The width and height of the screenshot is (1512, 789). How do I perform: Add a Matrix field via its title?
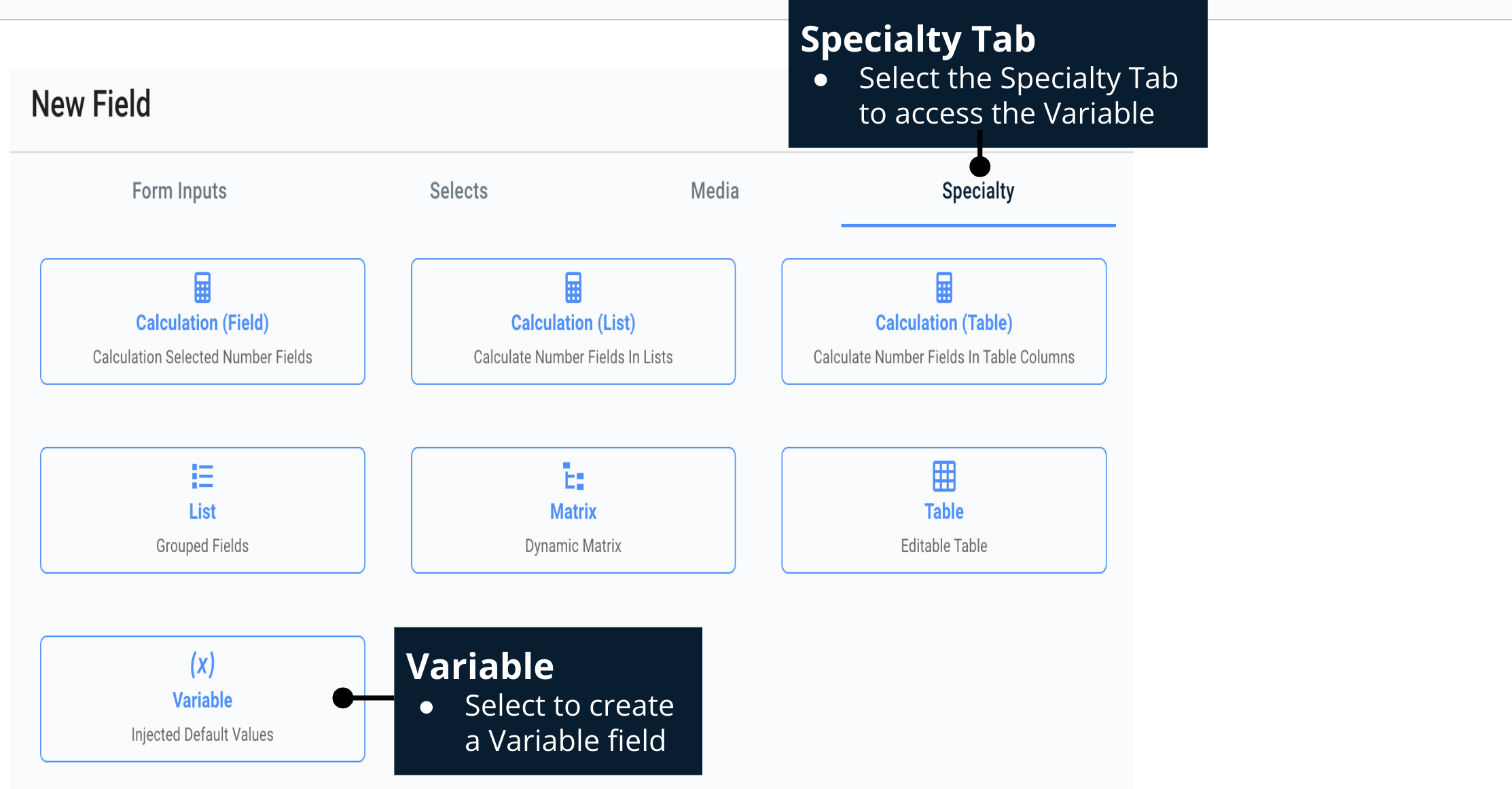tap(573, 511)
